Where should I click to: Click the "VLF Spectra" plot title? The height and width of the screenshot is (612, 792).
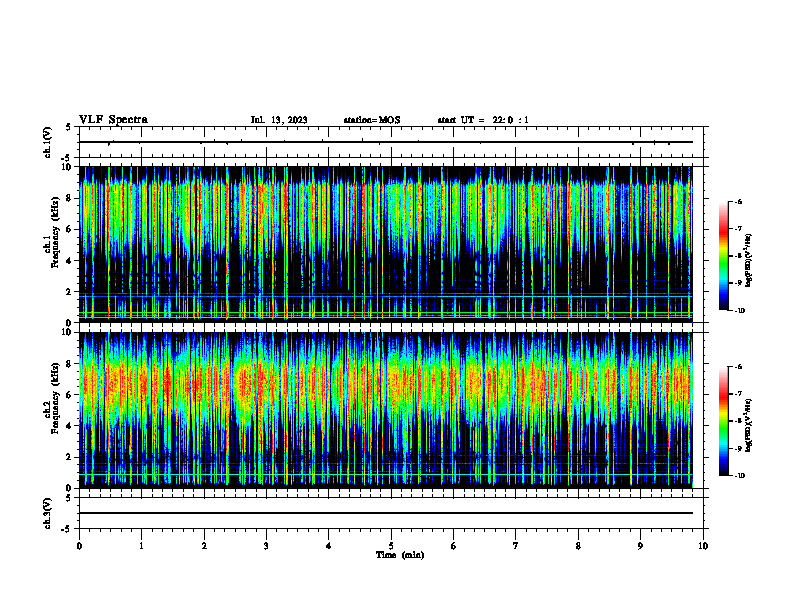(x=113, y=120)
